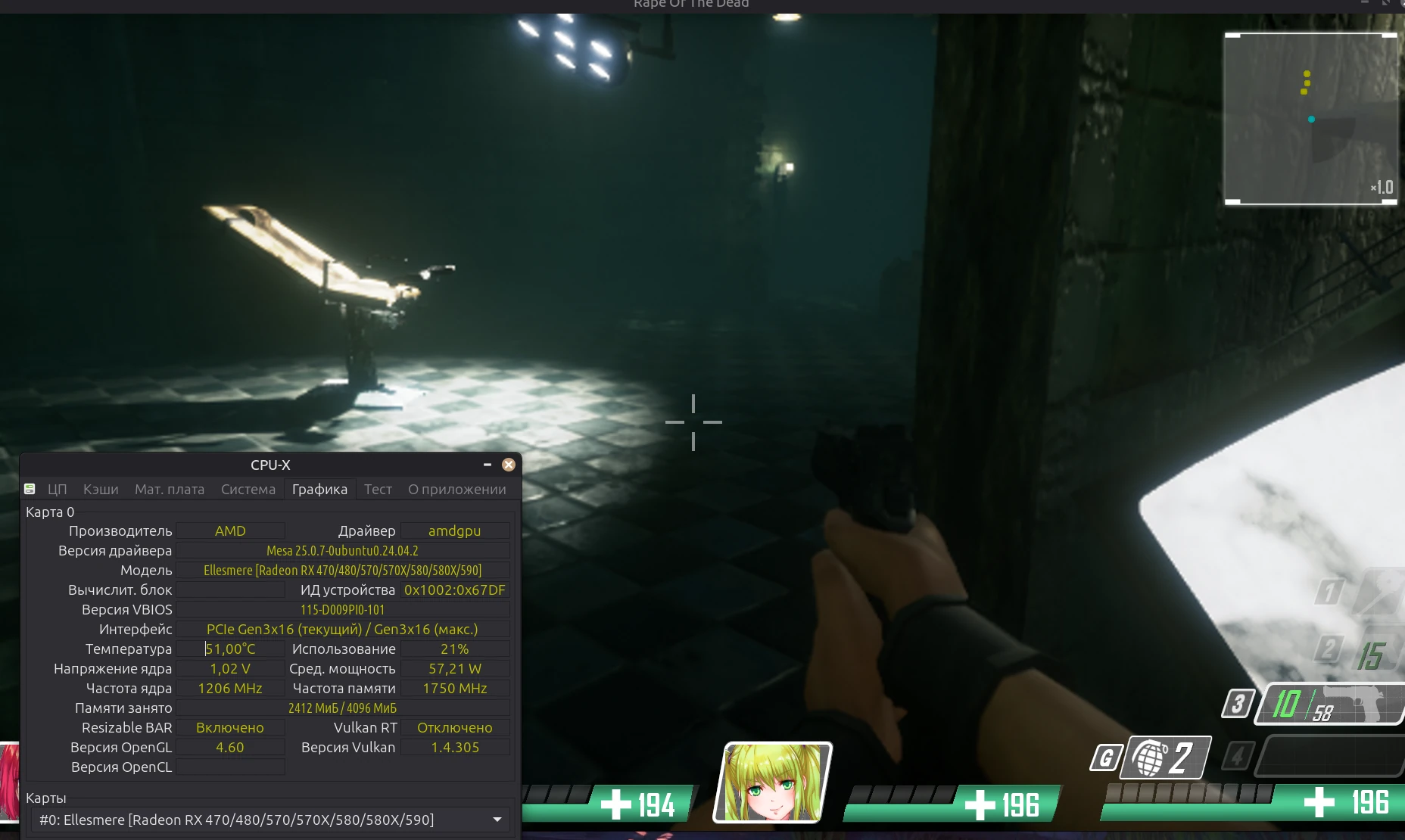Click the minimap zoom value ×1.0
Viewport: 1405px width, 840px height.
(x=1382, y=187)
